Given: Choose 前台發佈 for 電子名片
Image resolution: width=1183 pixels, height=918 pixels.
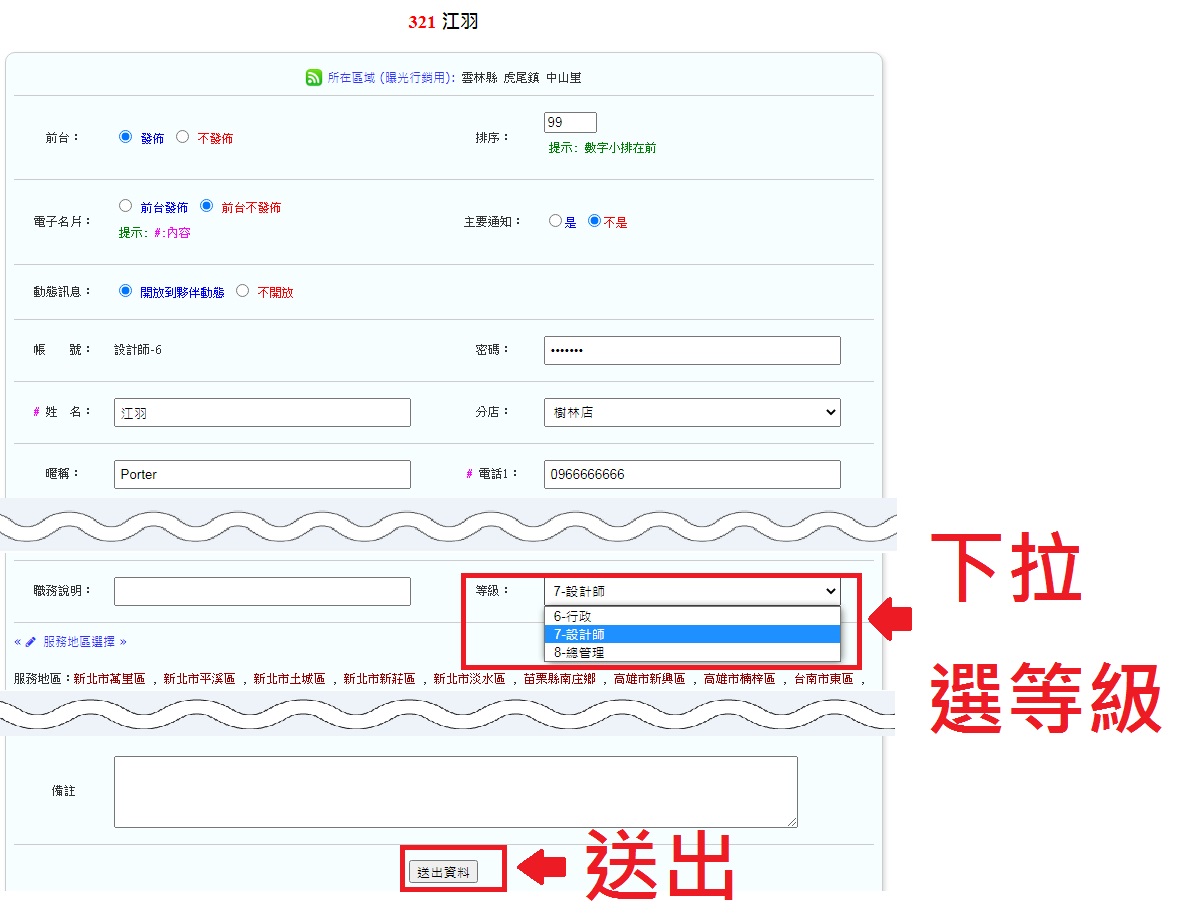Looking at the screenshot, I should click(125, 206).
